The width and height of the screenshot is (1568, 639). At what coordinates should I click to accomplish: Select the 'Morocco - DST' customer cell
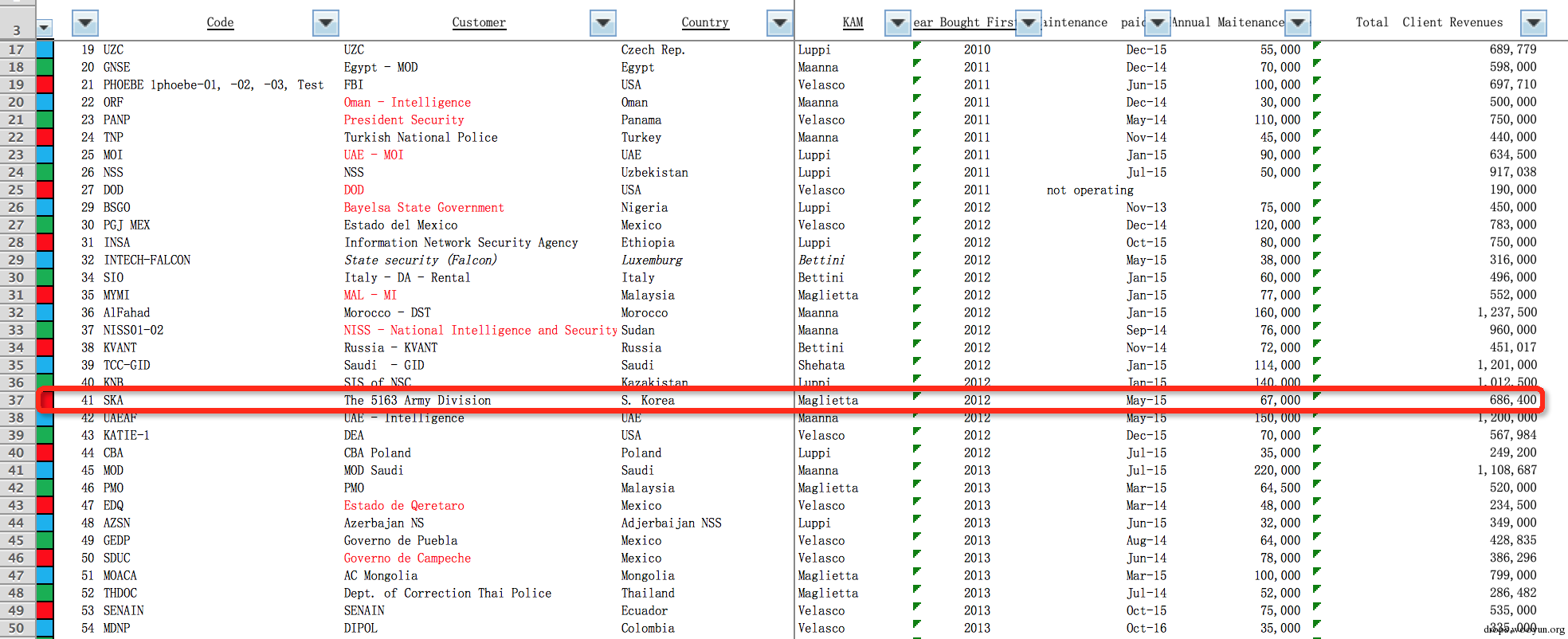click(x=387, y=312)
